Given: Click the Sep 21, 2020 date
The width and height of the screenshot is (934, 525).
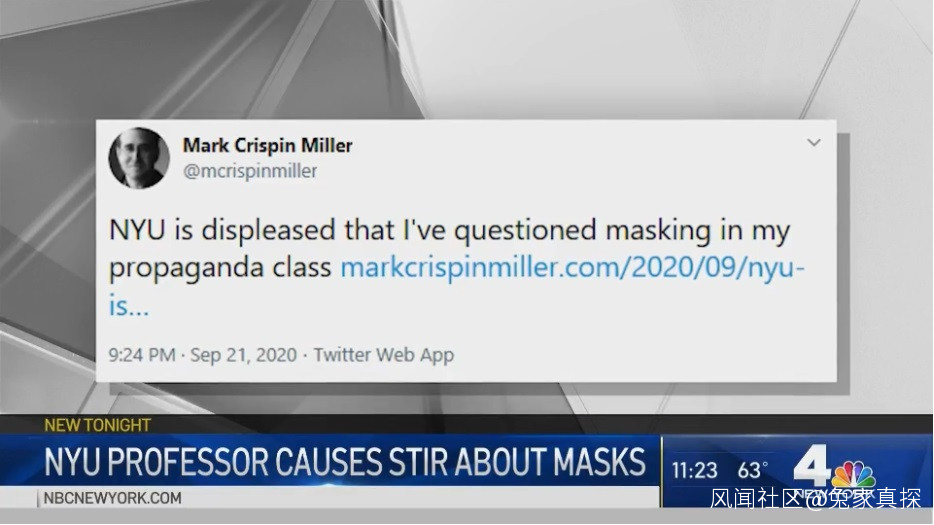Looking at the screenshot, I should pyautogui.click(x=243, y=355).
